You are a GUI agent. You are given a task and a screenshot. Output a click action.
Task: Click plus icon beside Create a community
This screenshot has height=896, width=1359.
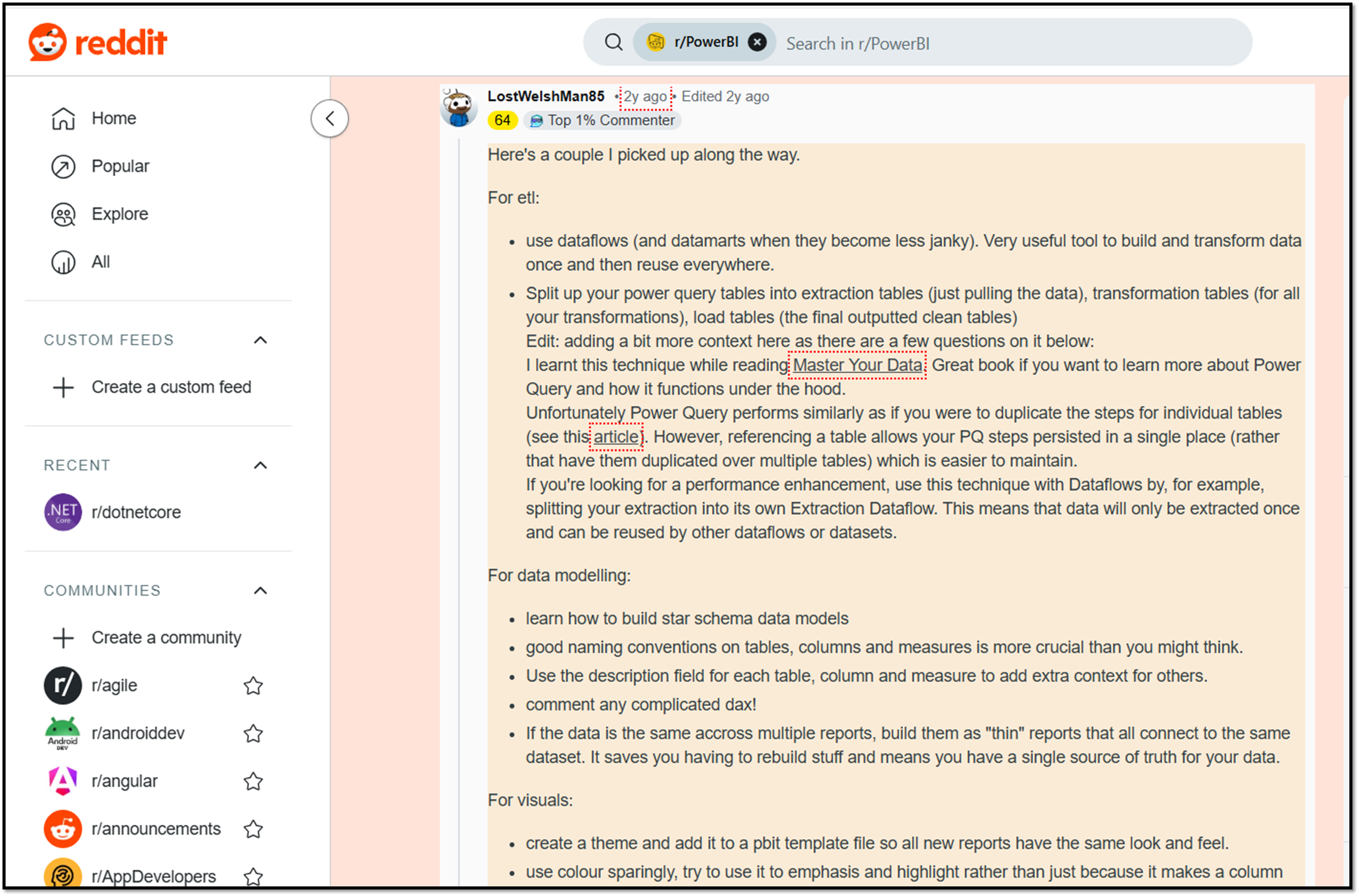tap(63, 638)
